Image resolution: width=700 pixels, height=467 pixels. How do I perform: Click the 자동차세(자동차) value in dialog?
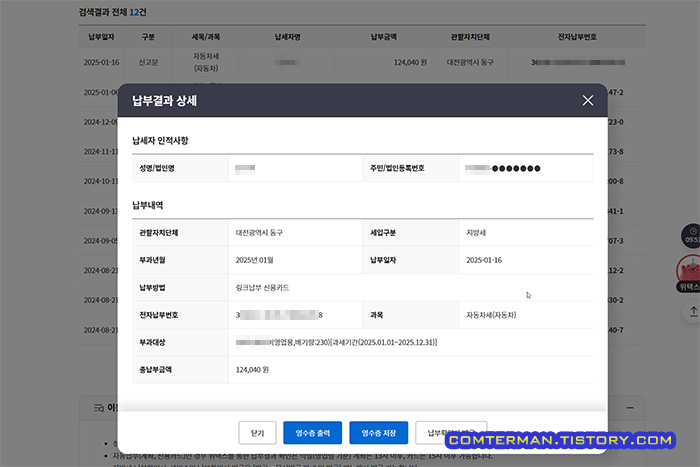[491, 315]
